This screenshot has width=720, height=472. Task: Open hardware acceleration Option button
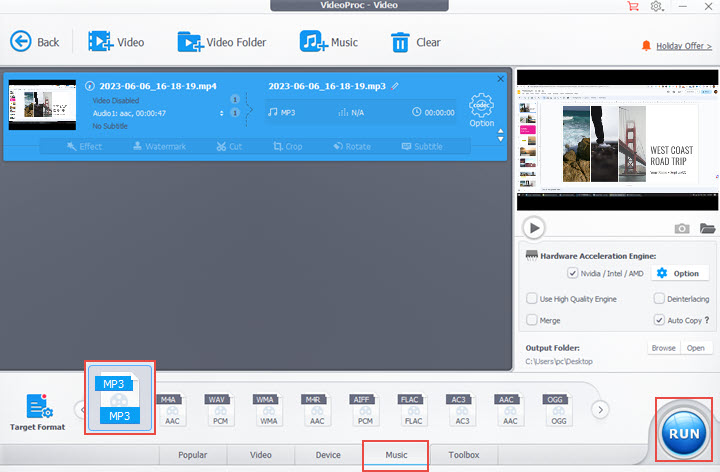click(x=681, y=273)
